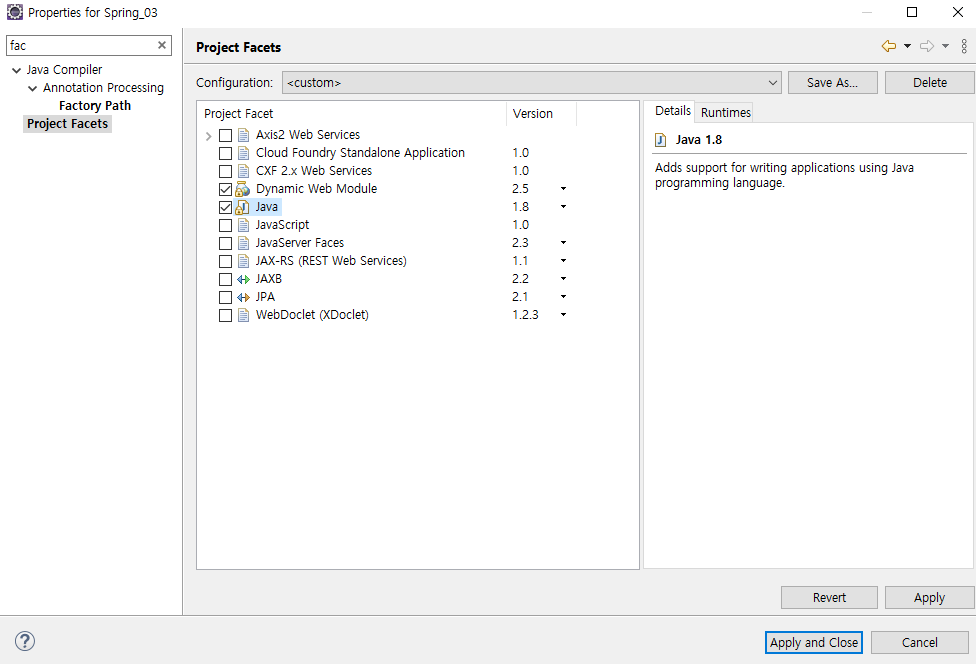
Task: Click the Revert button
Action: (829, 597)
